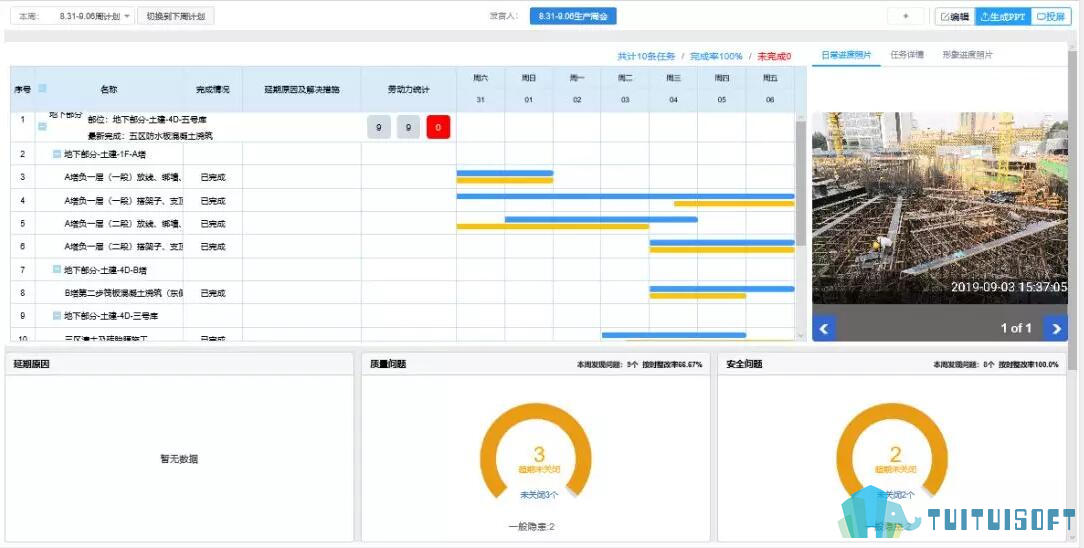Image resolution: width=1084 pixels, height=548 pixels.
Task: Click the Gantt table vertical scrollbar
Action: (x=801, y=181)
